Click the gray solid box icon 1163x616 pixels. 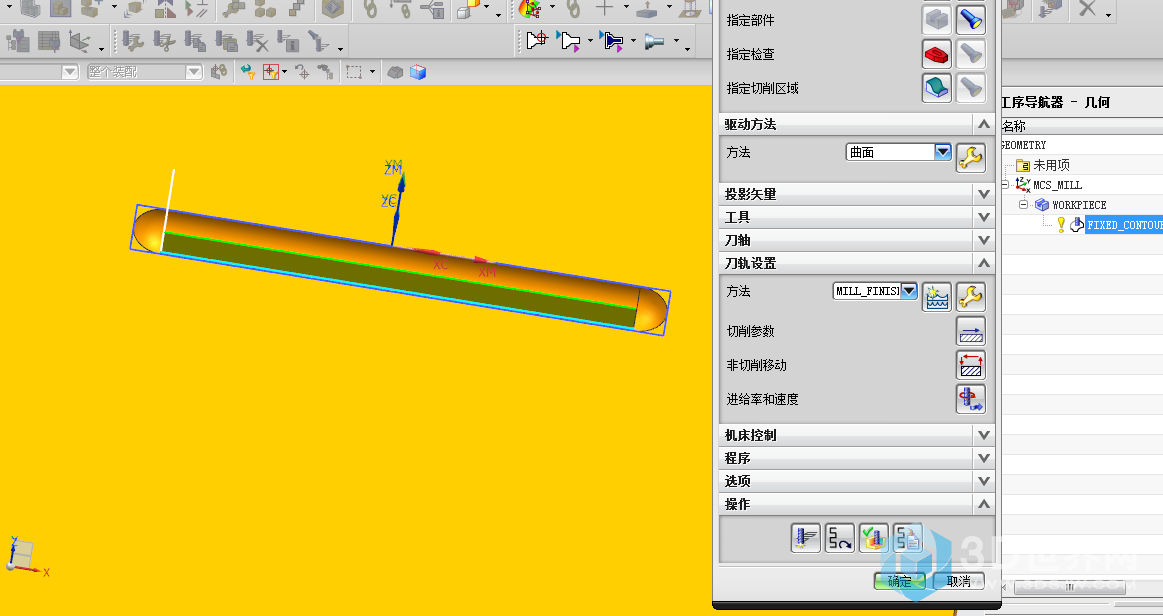395,72
